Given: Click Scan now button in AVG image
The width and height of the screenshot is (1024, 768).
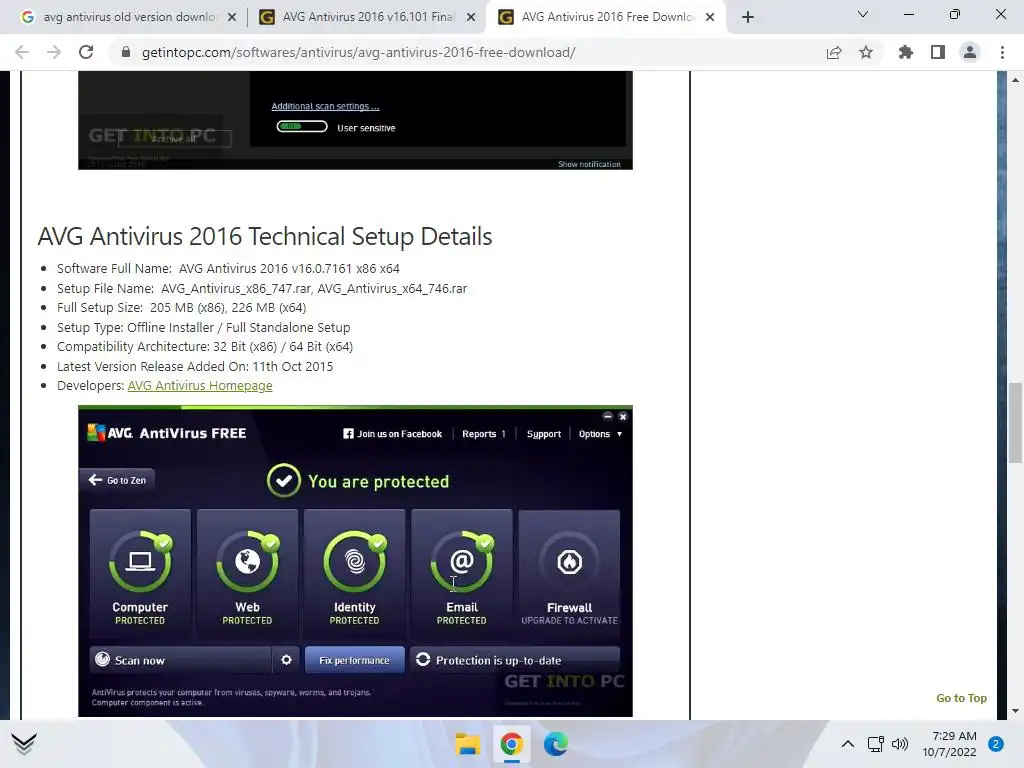Looking at the screenshot, I should click(x=180, y=660).
